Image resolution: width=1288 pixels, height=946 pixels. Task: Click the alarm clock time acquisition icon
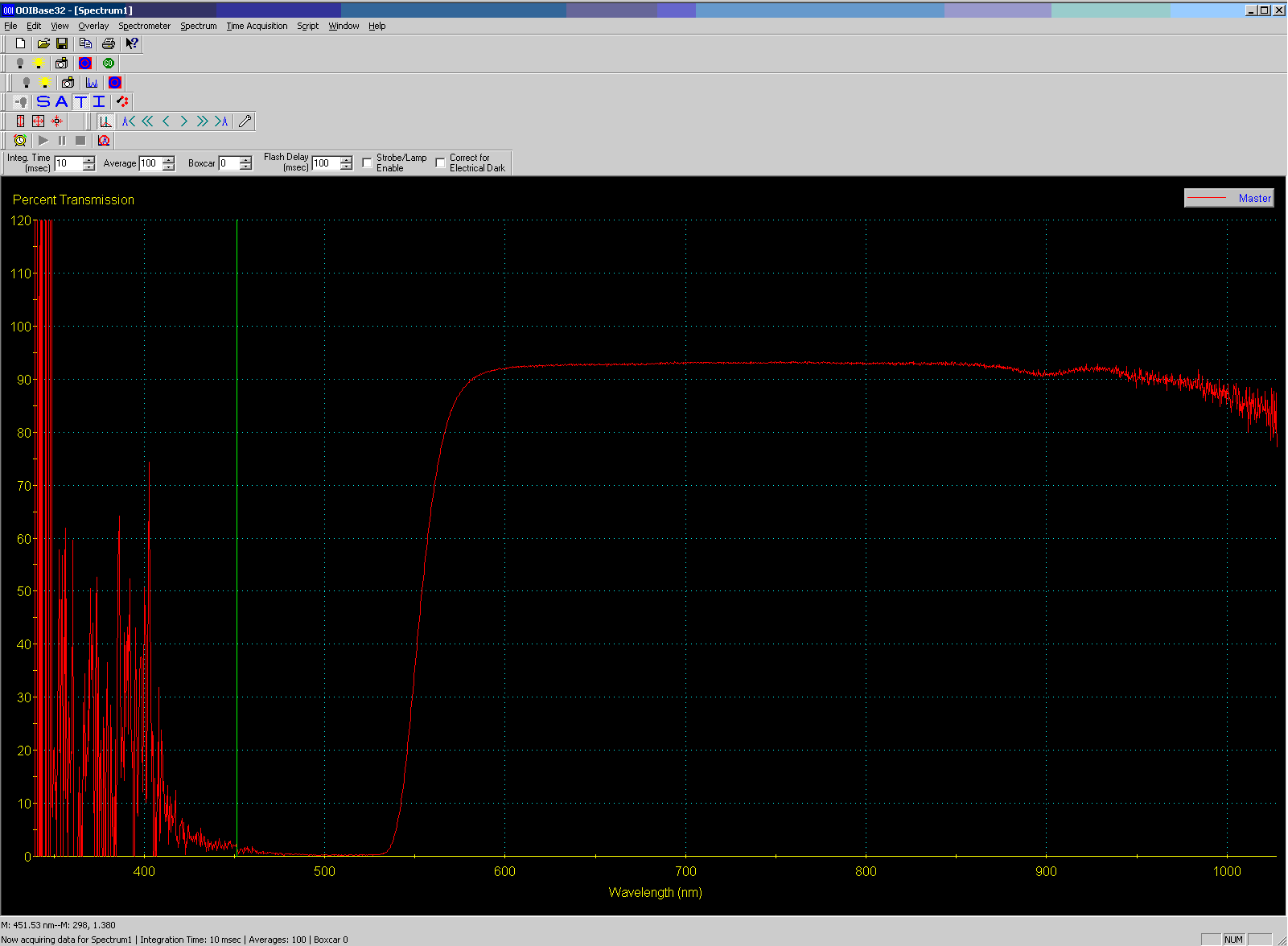20,141
